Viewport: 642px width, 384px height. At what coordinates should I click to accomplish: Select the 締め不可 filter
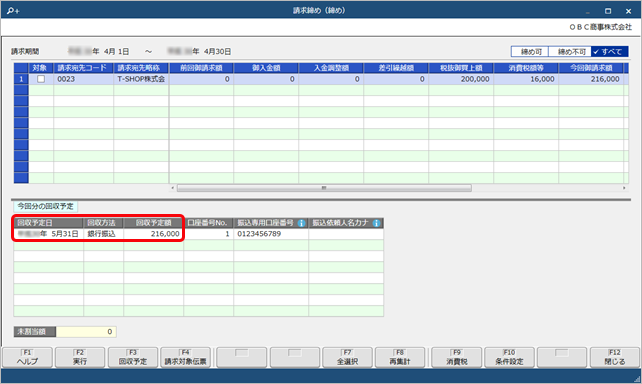570,52
